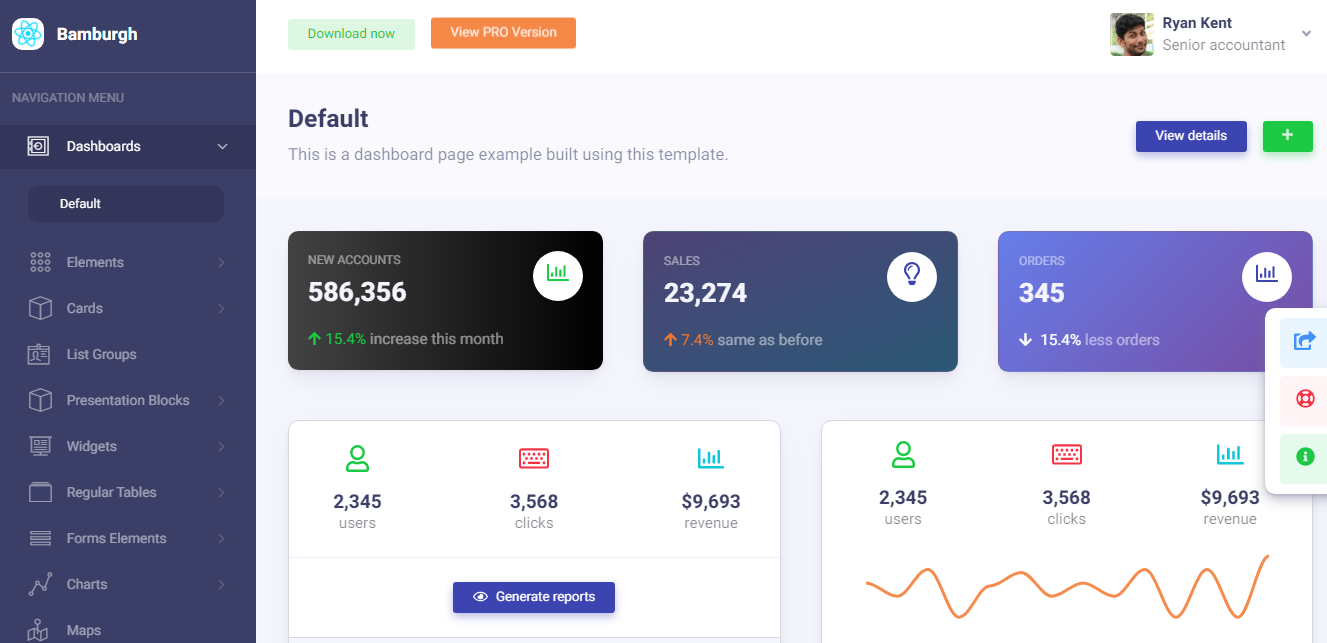Click the green users icon in chart card
Image resolution: width=1327 pixels, height=643 pixels.
tap(903, 455)
